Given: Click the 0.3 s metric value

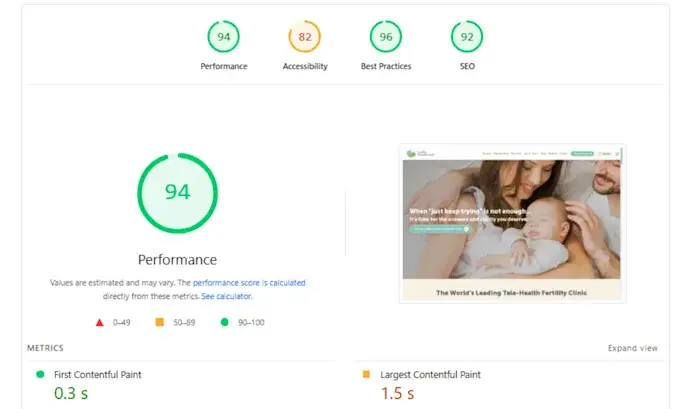Looking at the screenshot, I should click(x=71, y=393).
